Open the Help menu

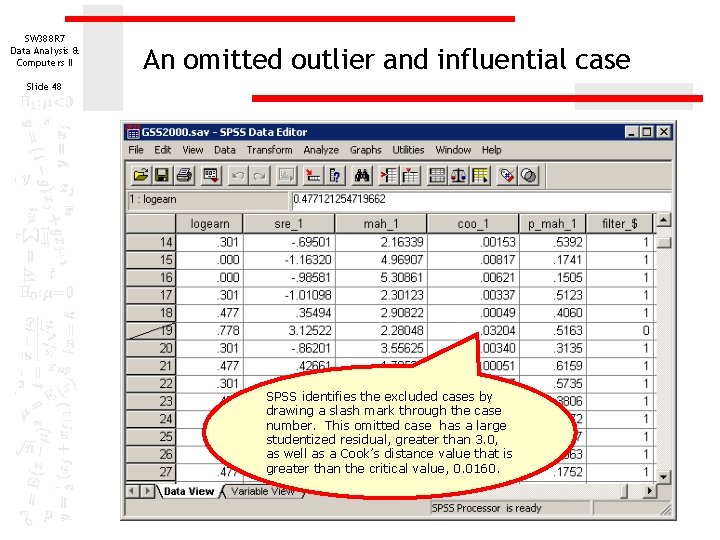(491, 150)
